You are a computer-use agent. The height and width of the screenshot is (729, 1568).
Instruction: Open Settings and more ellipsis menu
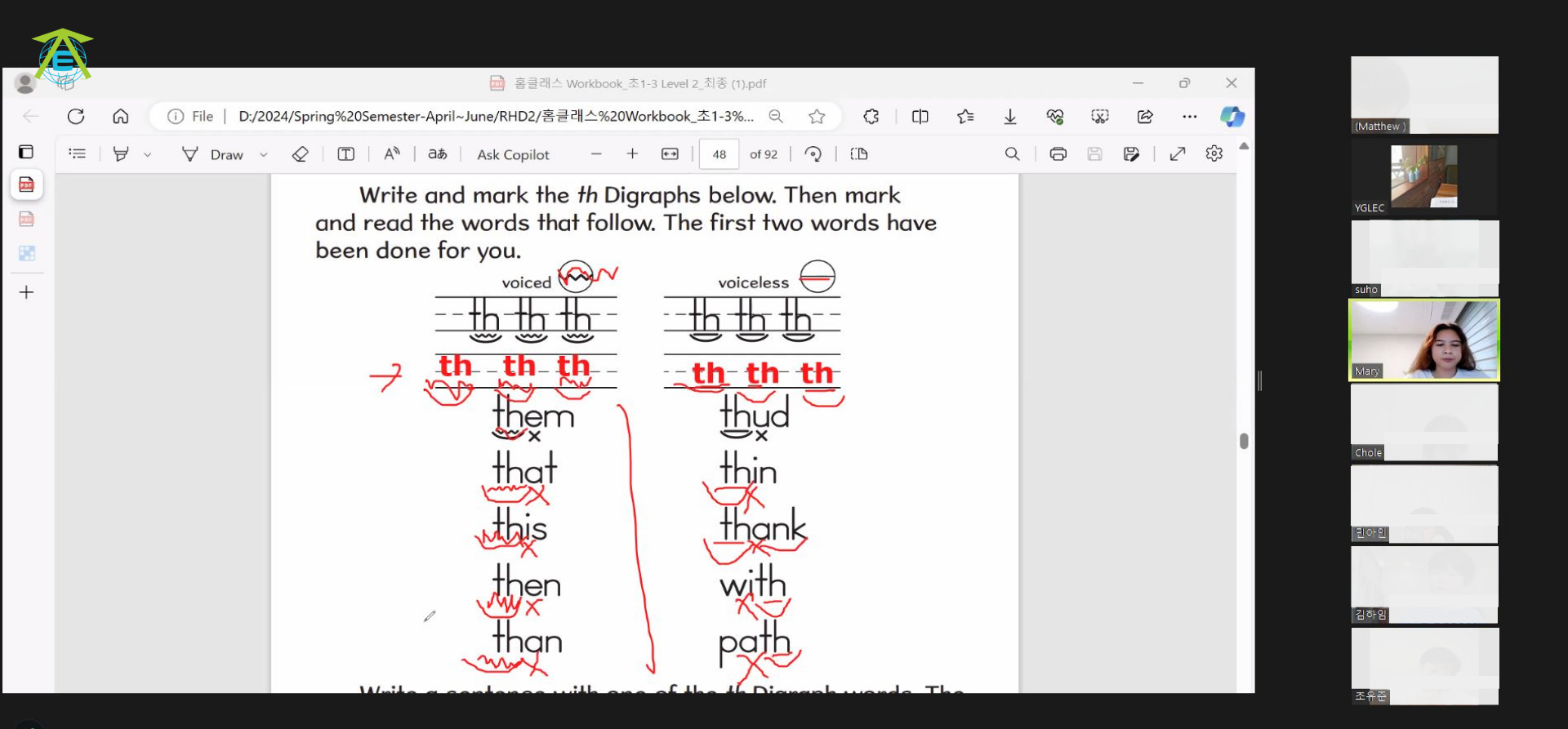pyautogui.click(x=1190, y=117)
